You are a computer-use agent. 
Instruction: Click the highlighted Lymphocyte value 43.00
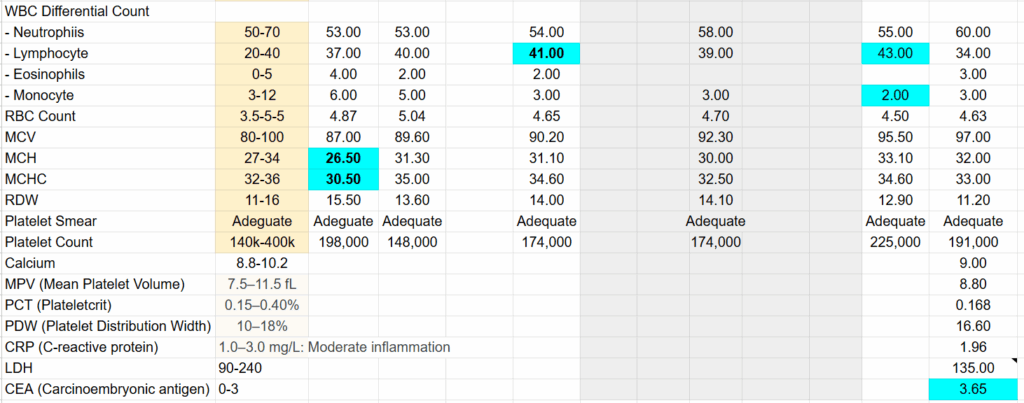pyautogui.click(x=895, y=54)
